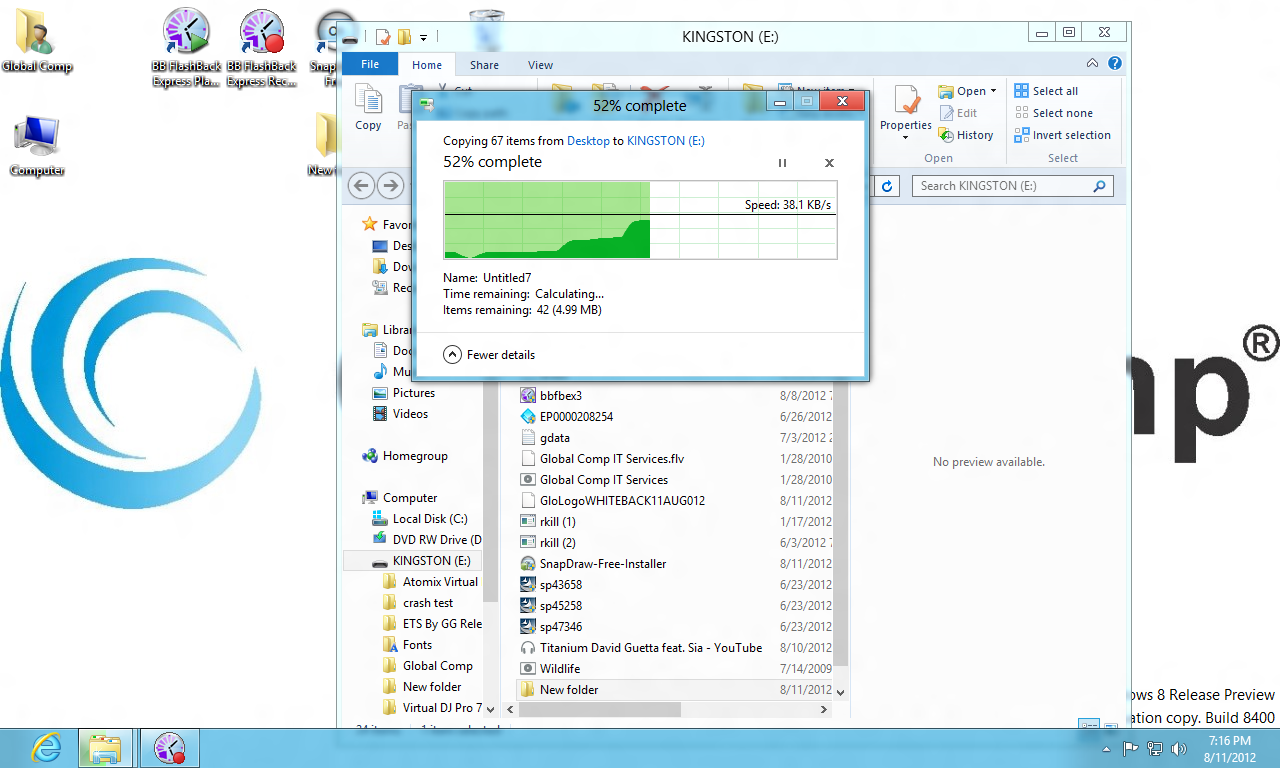Open Local Disk (C:) in navigation pane
The image size is (1280, 768).
(x=420, y=519)
